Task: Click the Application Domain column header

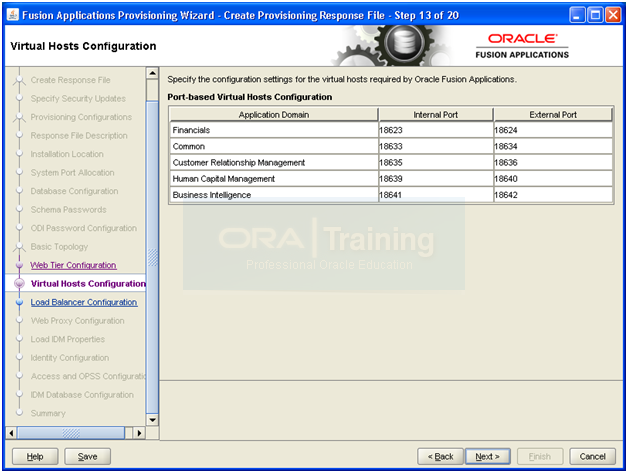Action: click(x=274, y=115)
